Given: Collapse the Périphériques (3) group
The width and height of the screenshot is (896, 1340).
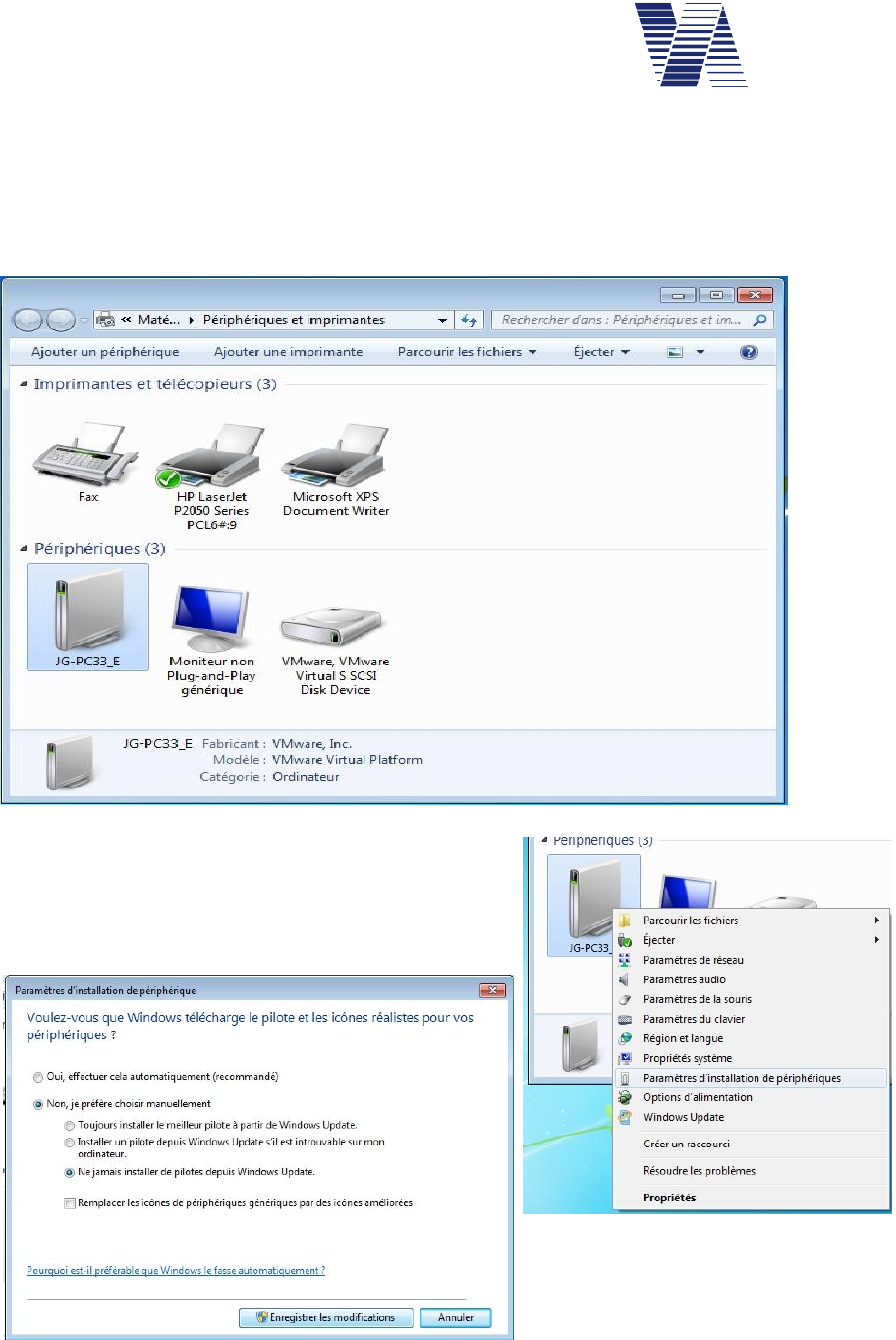Looking at the screenshot, I should [x=24, y=549].
